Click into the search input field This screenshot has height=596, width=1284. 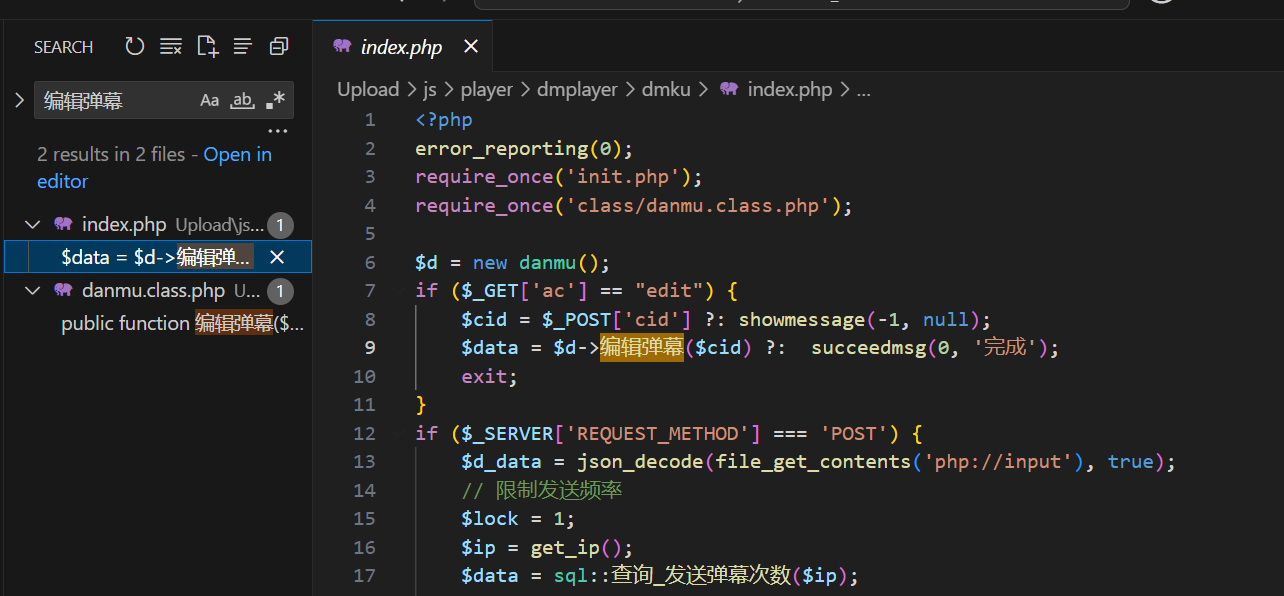(x=115, y=100)
